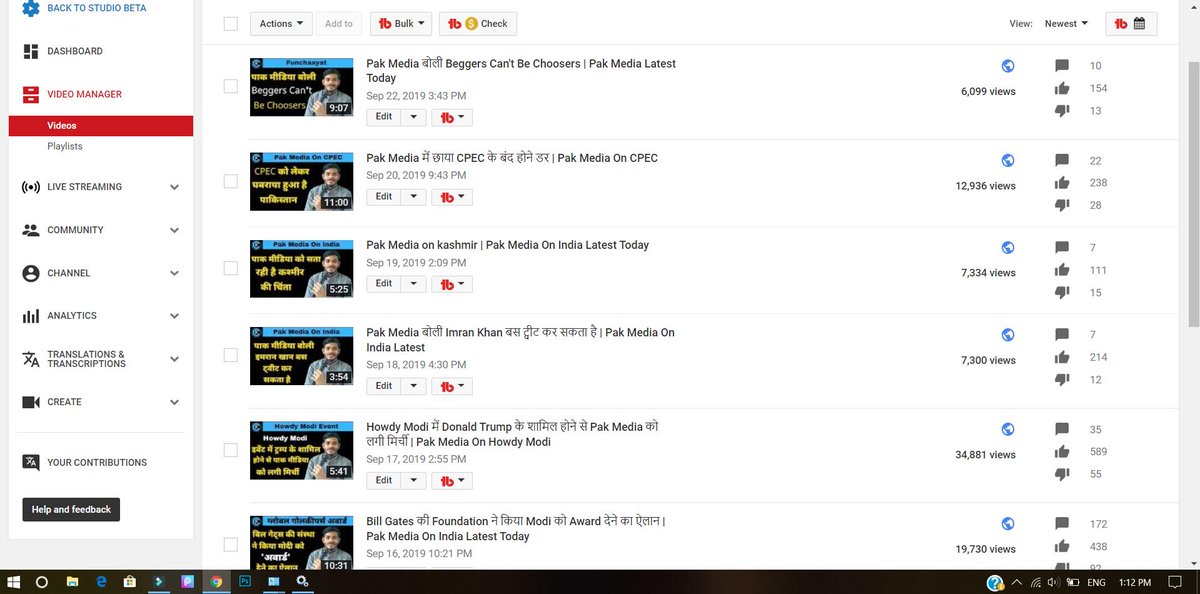
Task: Click public globe icon for CPEC video
Action: pyautogui.click(x=1008, y=160)
